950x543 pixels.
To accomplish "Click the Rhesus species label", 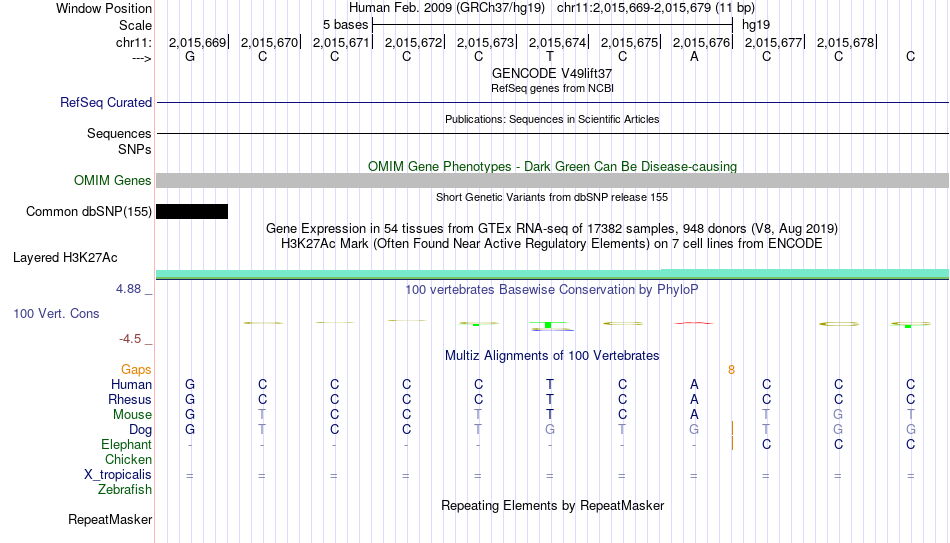I will pyautogui.click(x=130, y=399).
